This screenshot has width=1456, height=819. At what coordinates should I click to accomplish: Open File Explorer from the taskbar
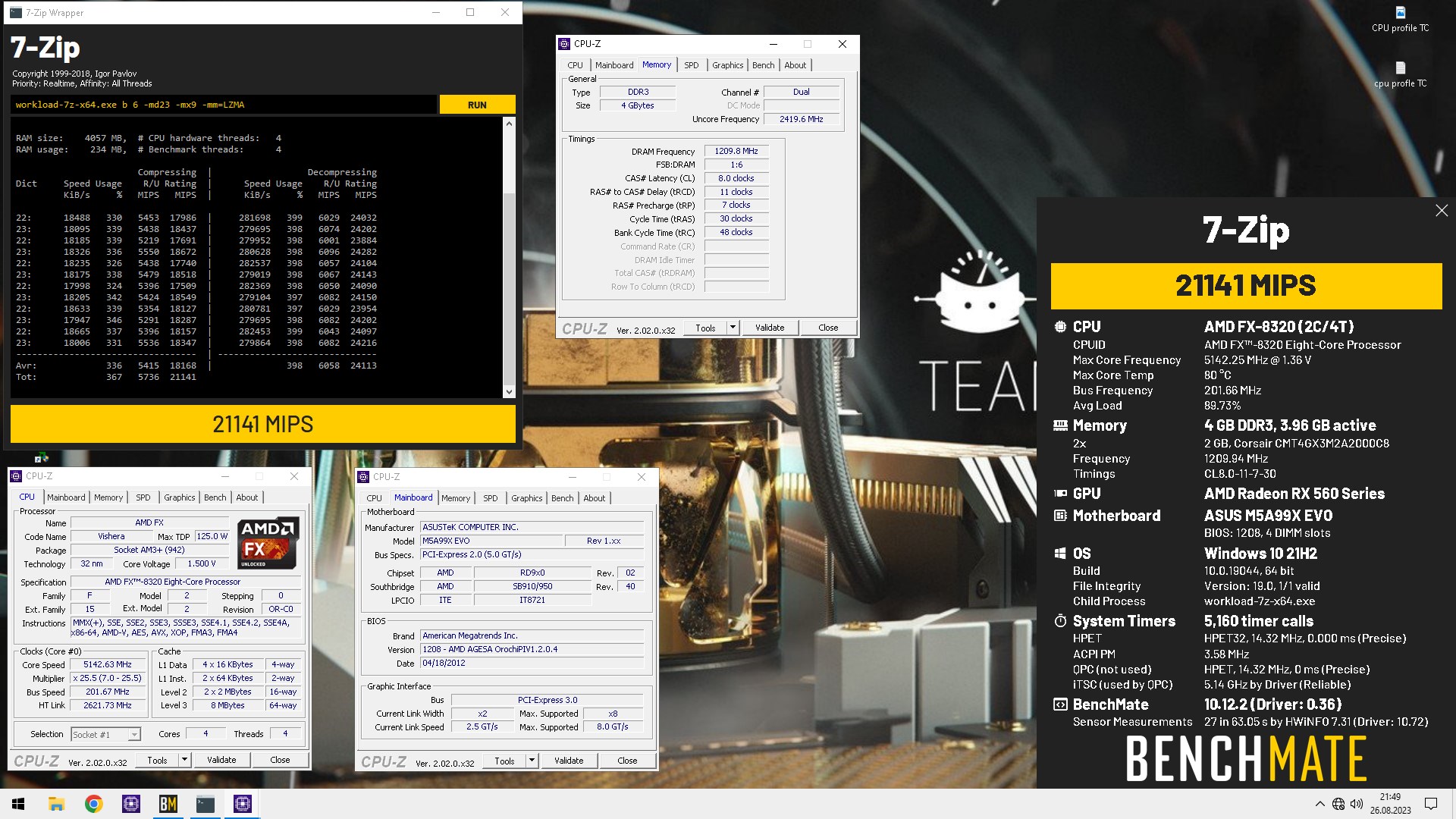56,804
